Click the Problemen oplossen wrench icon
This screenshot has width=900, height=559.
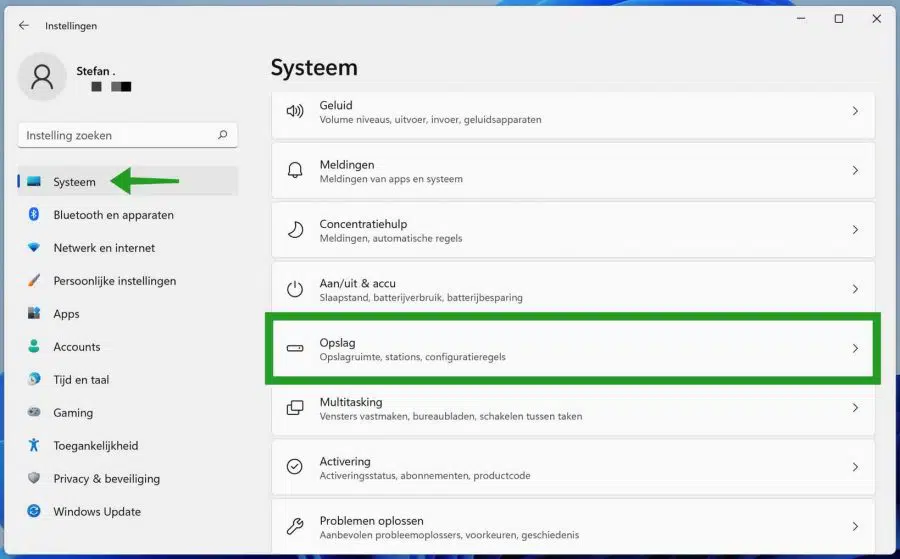click(x=295, y=526)
